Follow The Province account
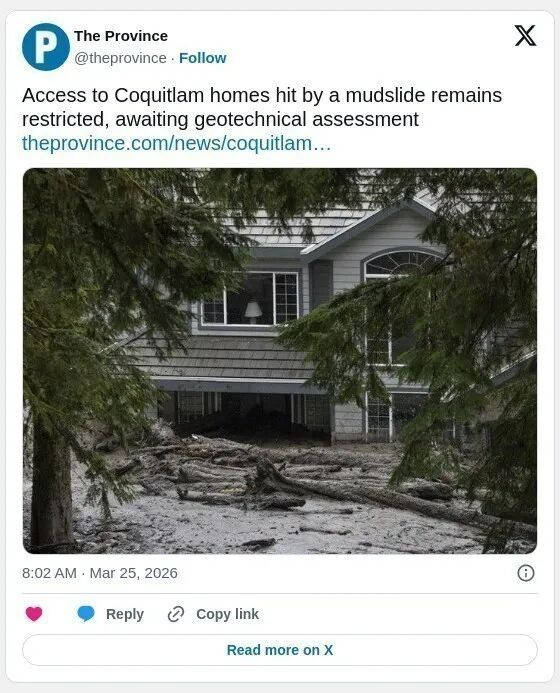 [202, 58]
